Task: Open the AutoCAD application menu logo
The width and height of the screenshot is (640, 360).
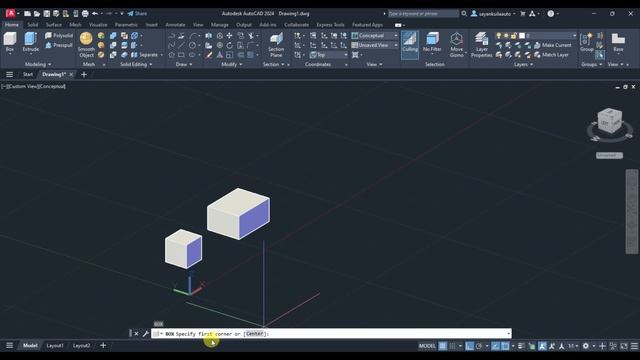Action: [x=11, y=13]
